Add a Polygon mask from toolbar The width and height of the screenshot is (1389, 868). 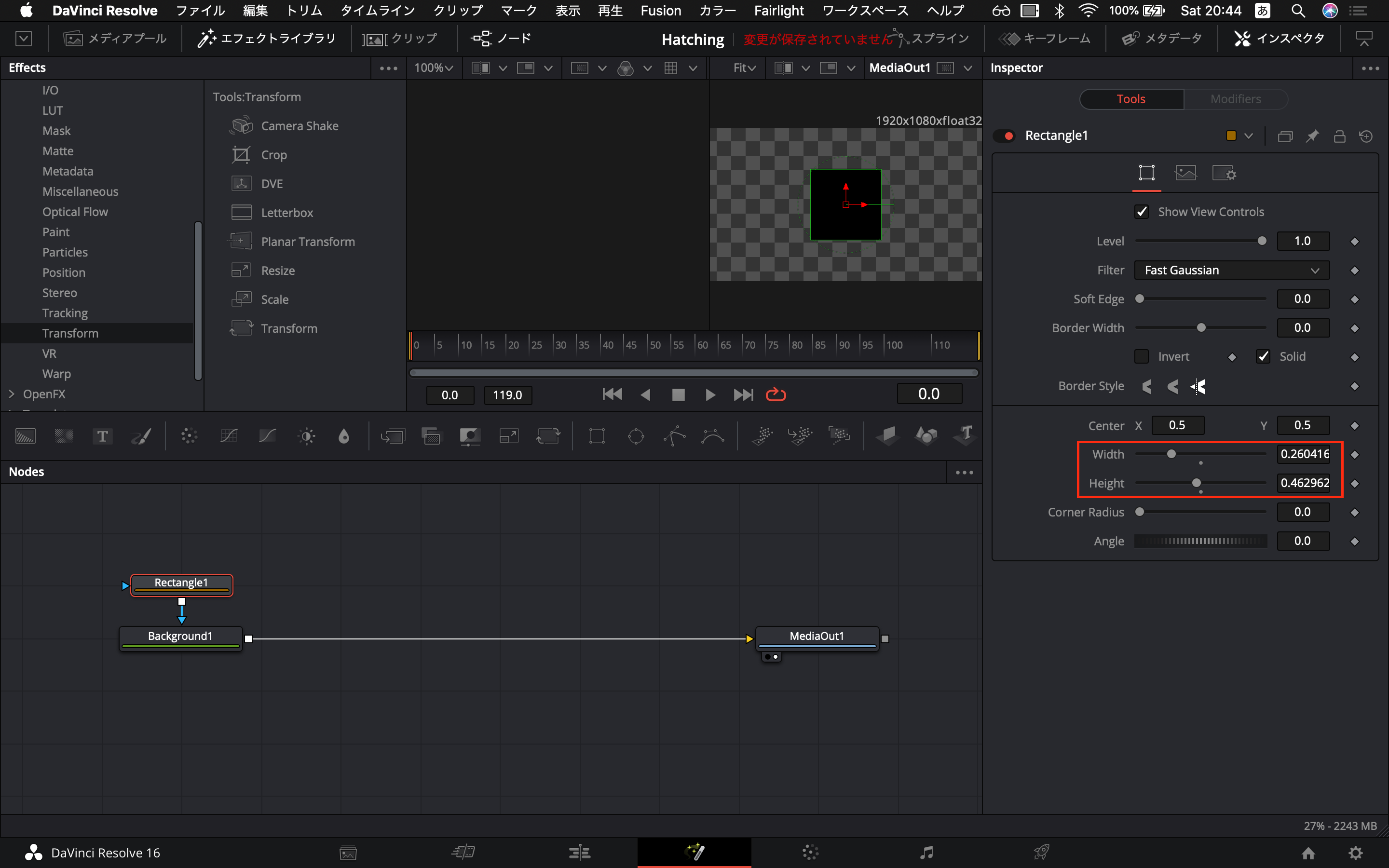[x=674, y=436]
